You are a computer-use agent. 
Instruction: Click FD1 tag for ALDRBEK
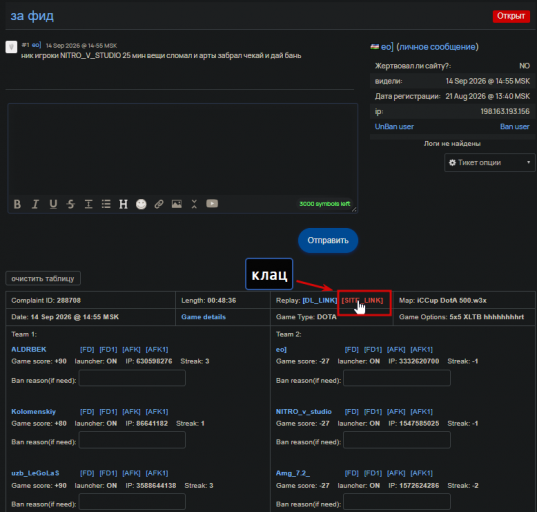coord(108,349)
